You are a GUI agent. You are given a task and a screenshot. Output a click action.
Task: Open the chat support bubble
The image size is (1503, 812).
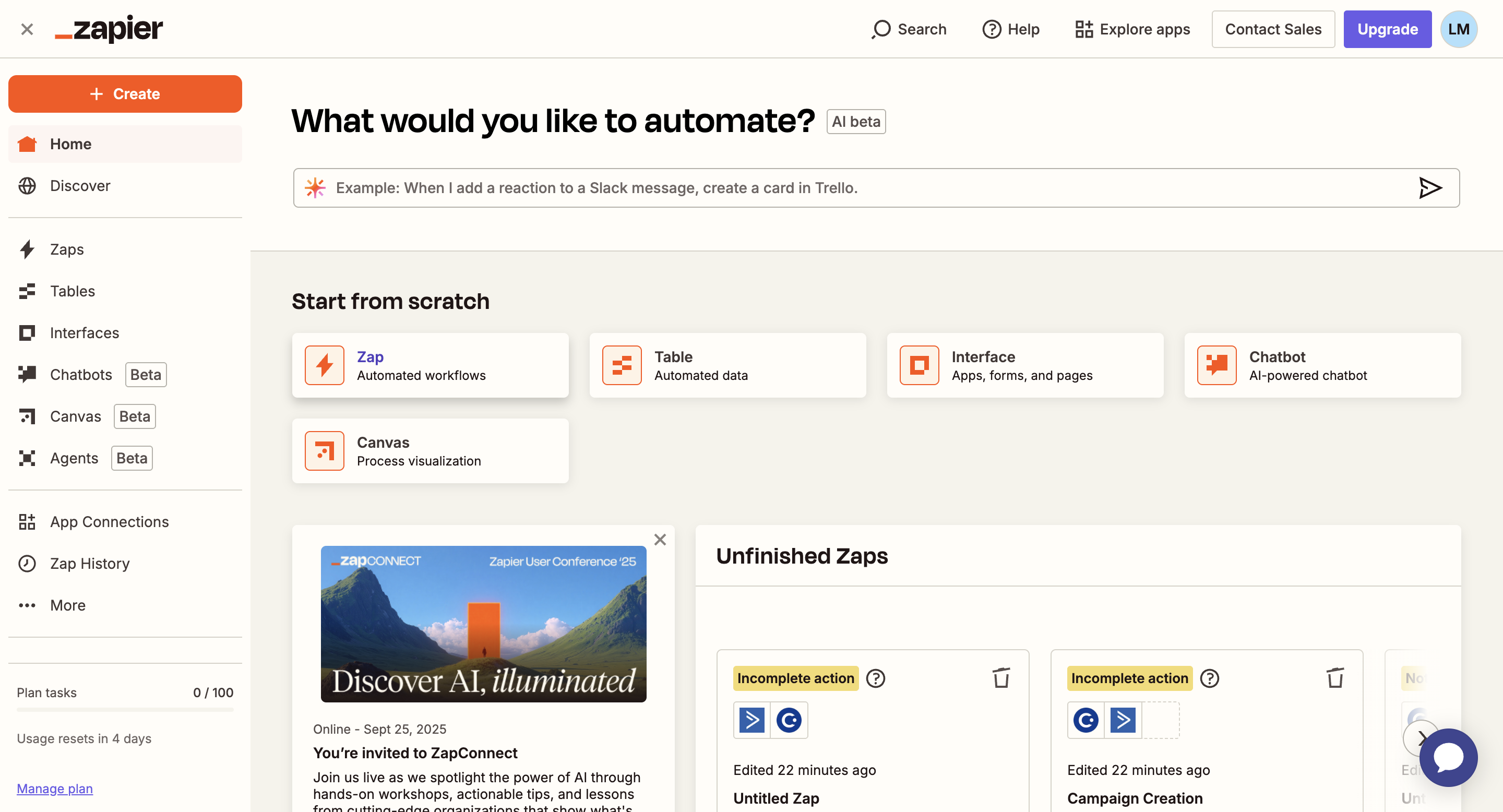click(x=1449, y=757)
